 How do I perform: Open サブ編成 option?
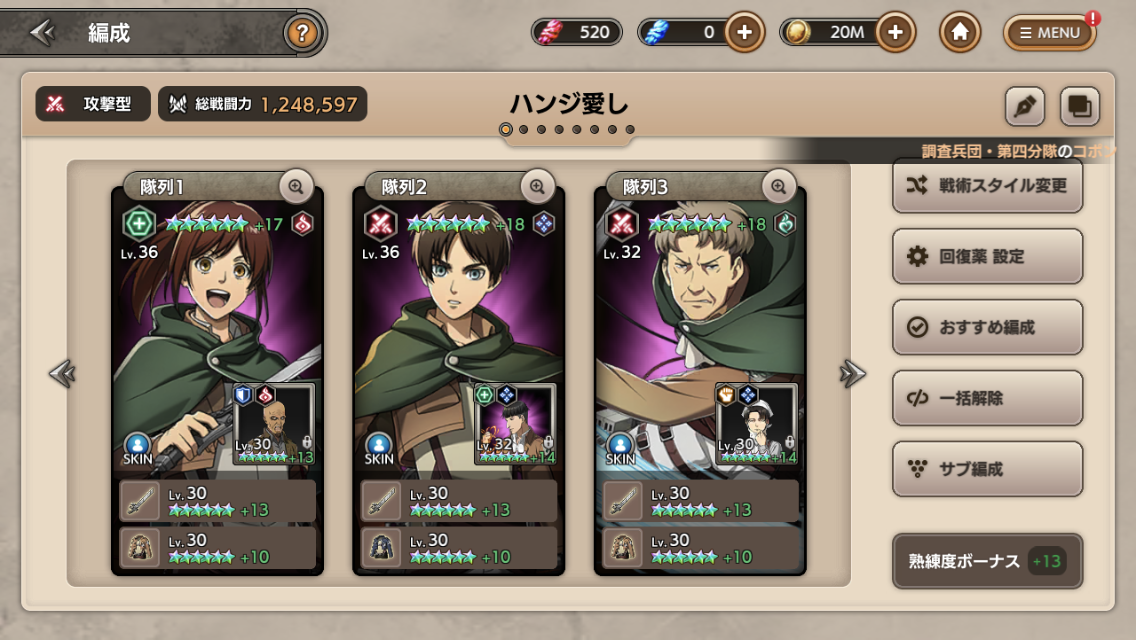987,469
